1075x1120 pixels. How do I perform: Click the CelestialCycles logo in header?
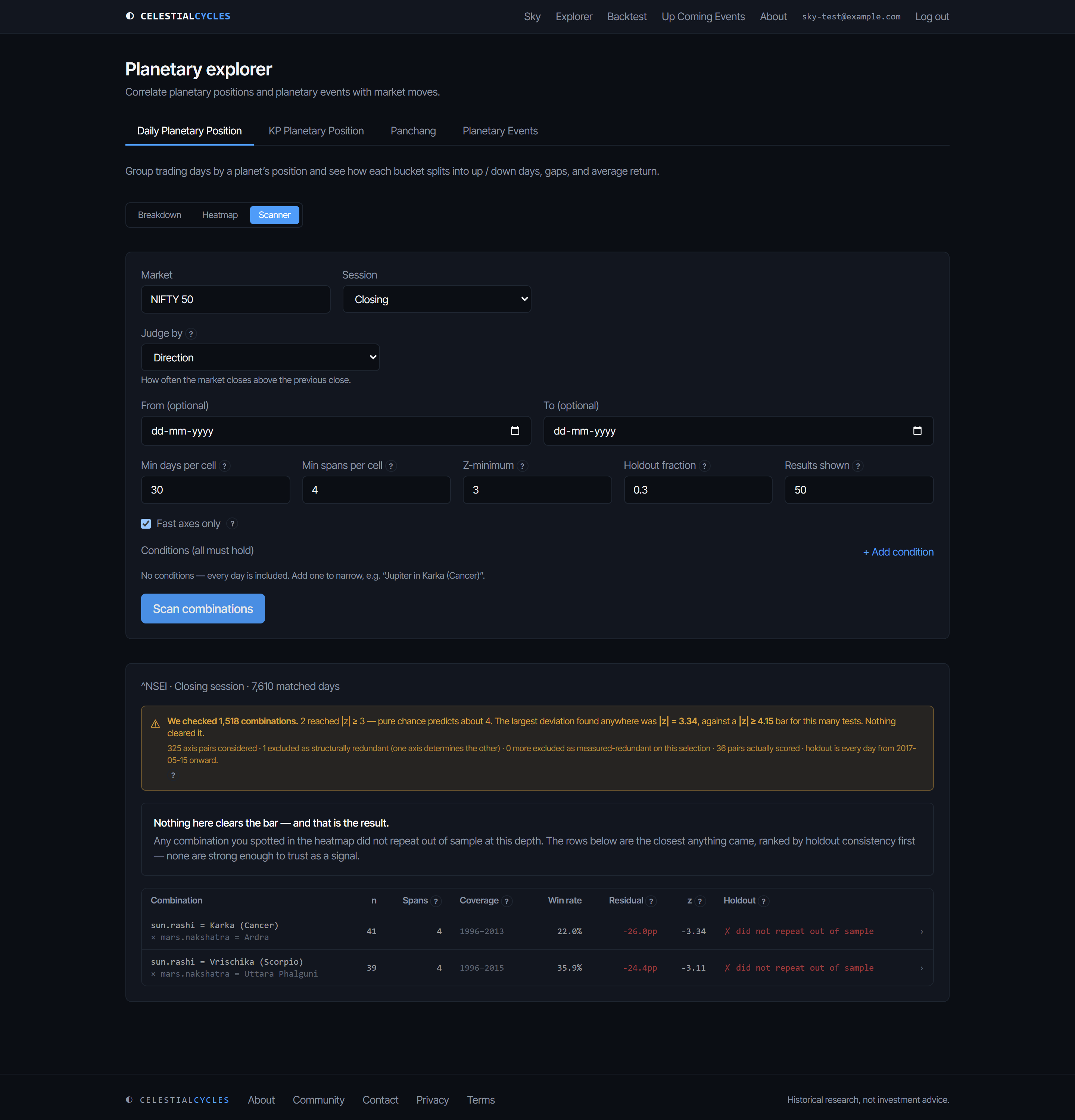click(178, 16)
